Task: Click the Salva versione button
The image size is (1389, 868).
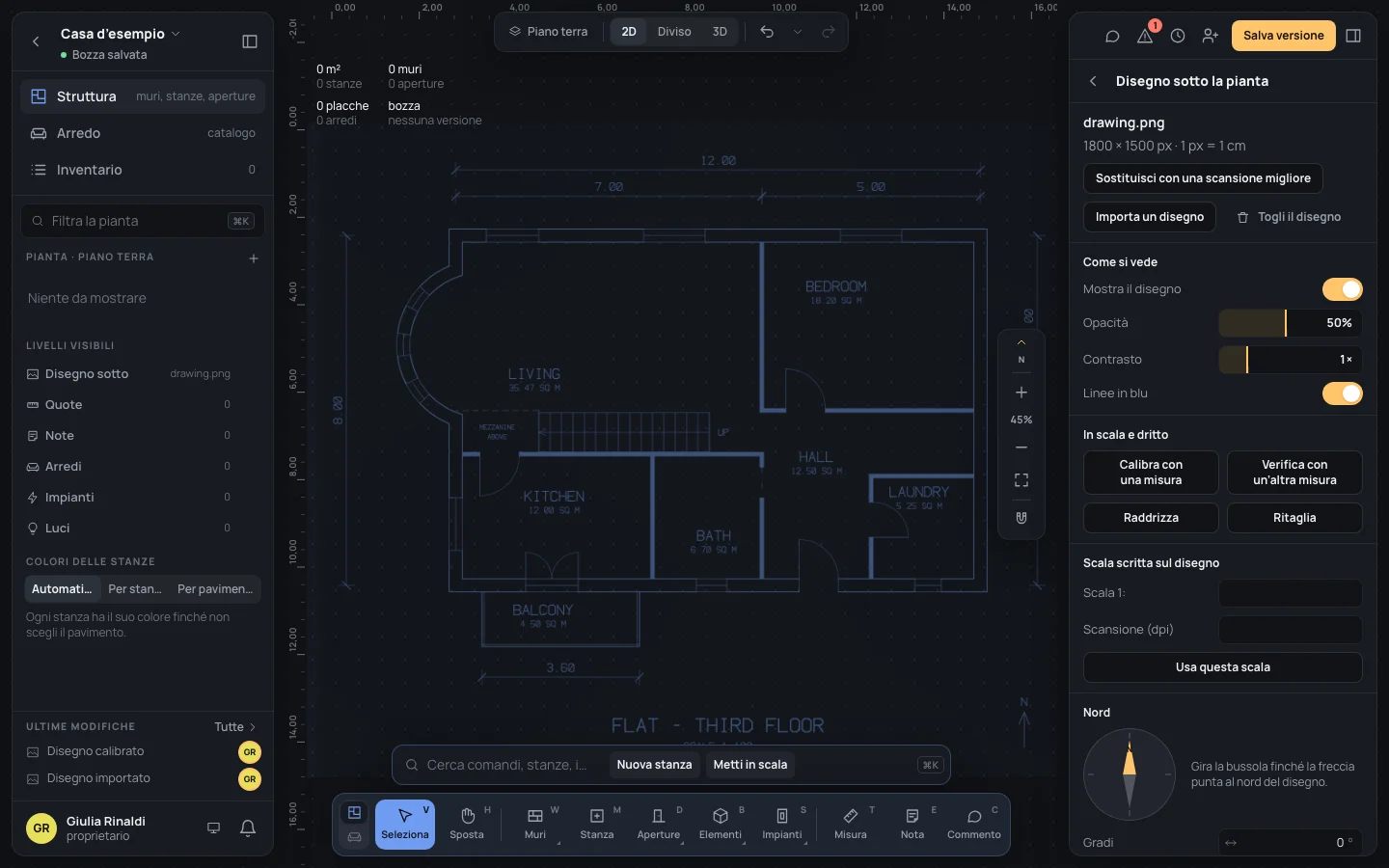Action: click(x=1284, y=36)
